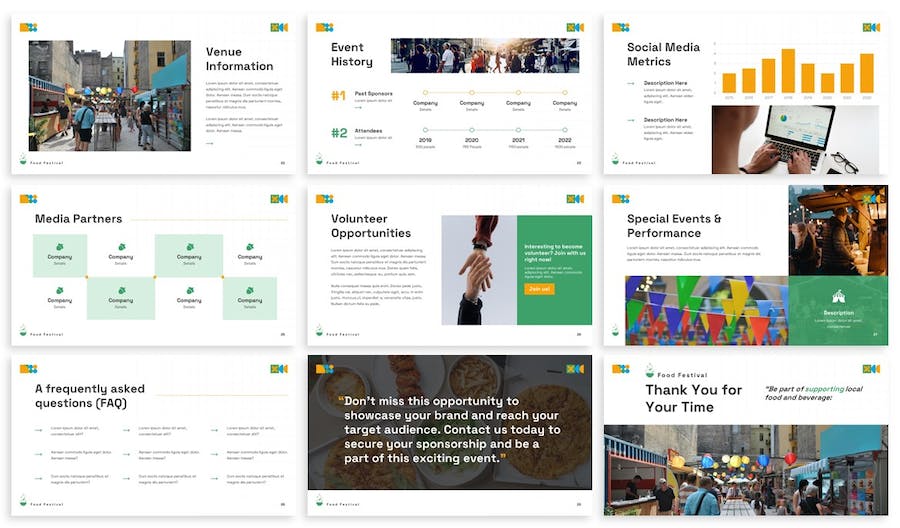Click the top-left pattern logo on Social Media Metrics slide
The image size is (900, 528).
pos(620,28)
